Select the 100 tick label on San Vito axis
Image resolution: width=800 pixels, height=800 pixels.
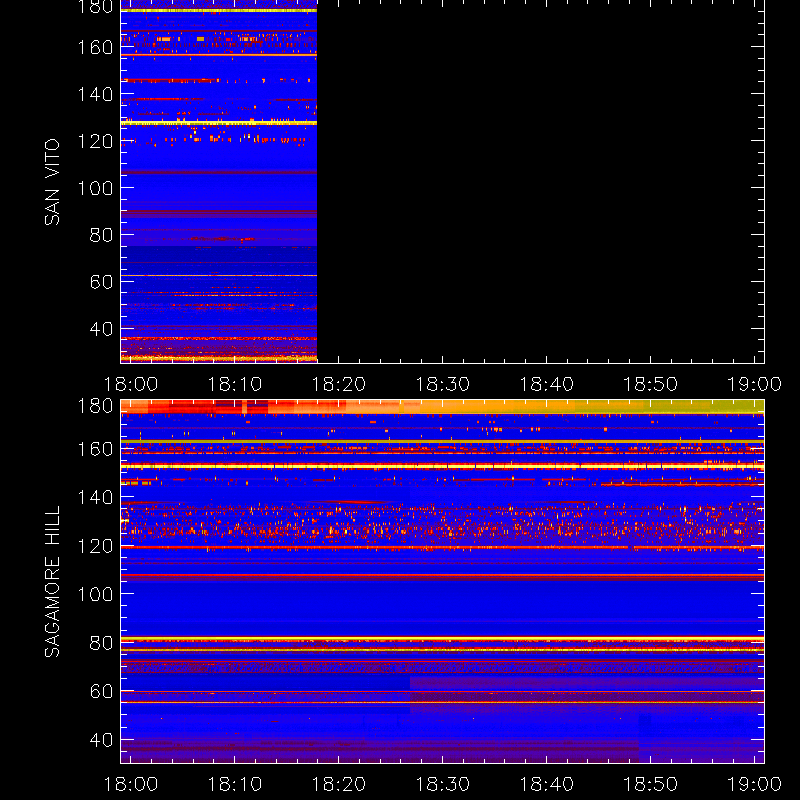[95, 188]
